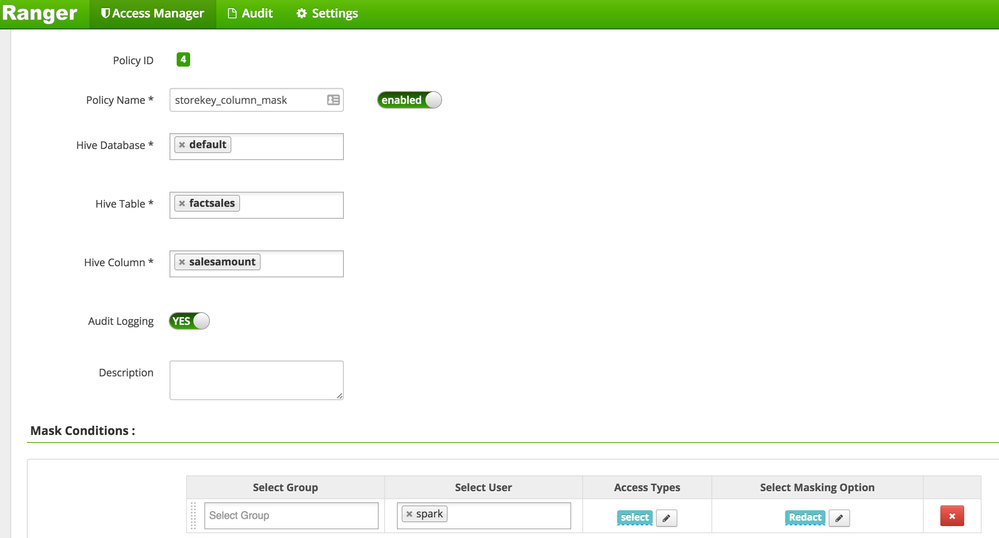Viewport: 999px width, 538px height.
Task: Click the Hive Column selection field
Action: (256, 264)
